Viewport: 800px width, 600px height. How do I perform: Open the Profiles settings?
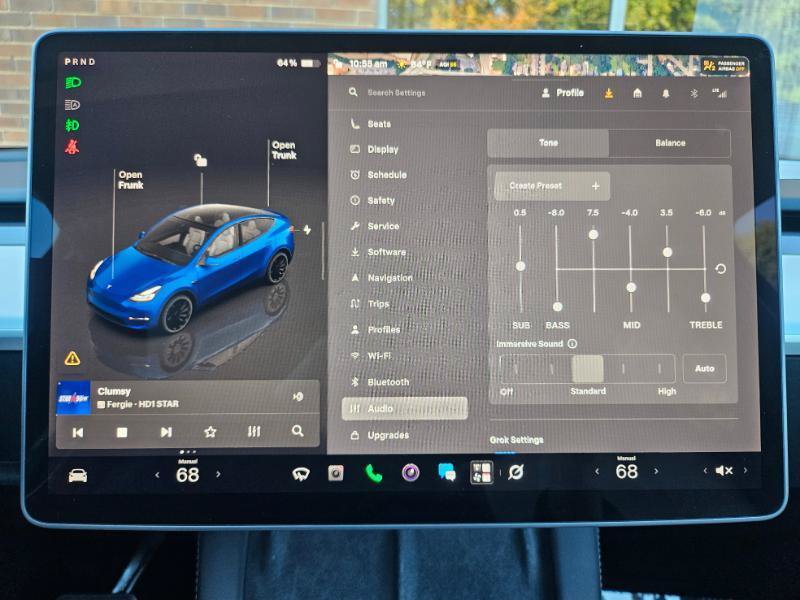[x=375, y=330]
